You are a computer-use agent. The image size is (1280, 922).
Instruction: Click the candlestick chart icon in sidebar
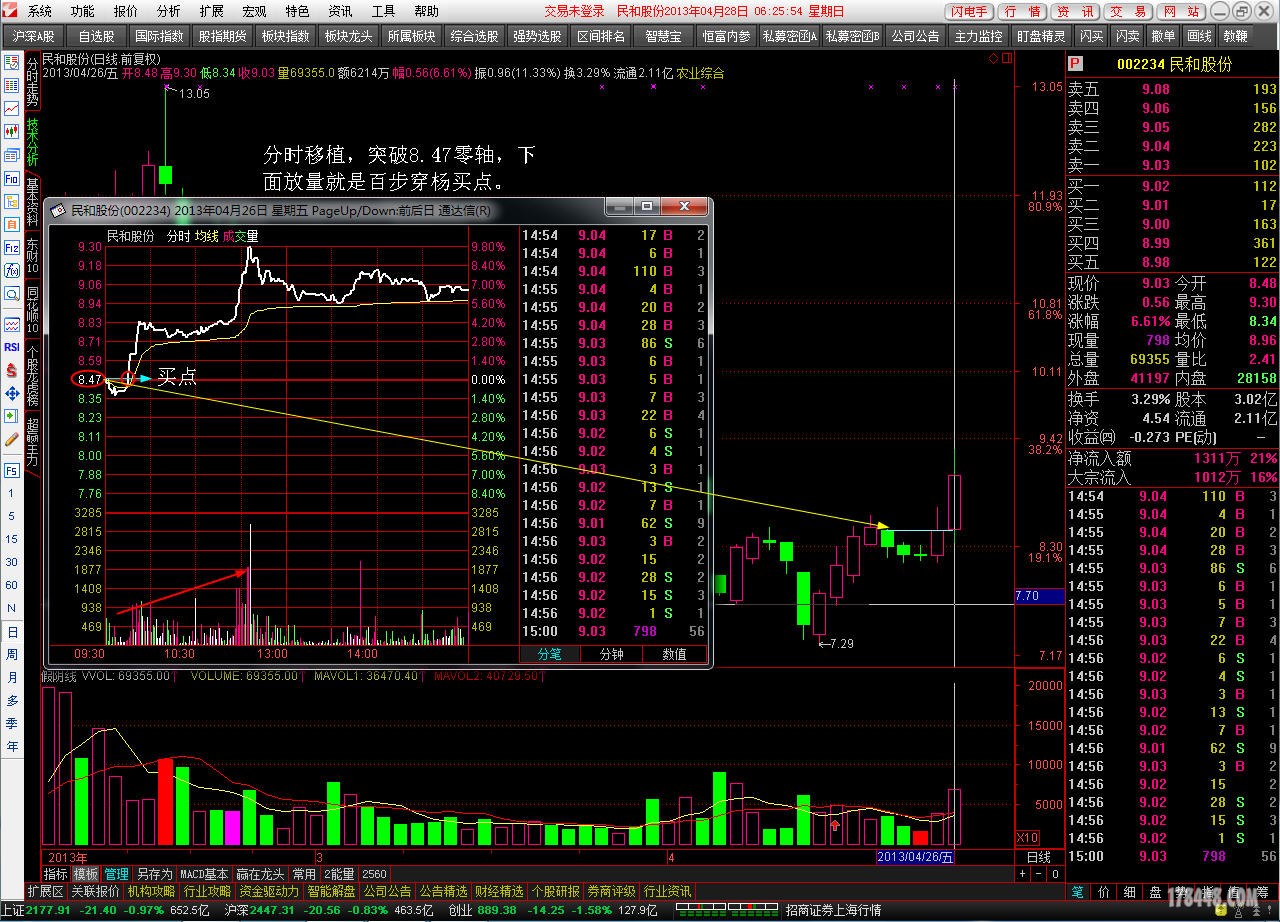pyautogui.click(x=12, y=131)
